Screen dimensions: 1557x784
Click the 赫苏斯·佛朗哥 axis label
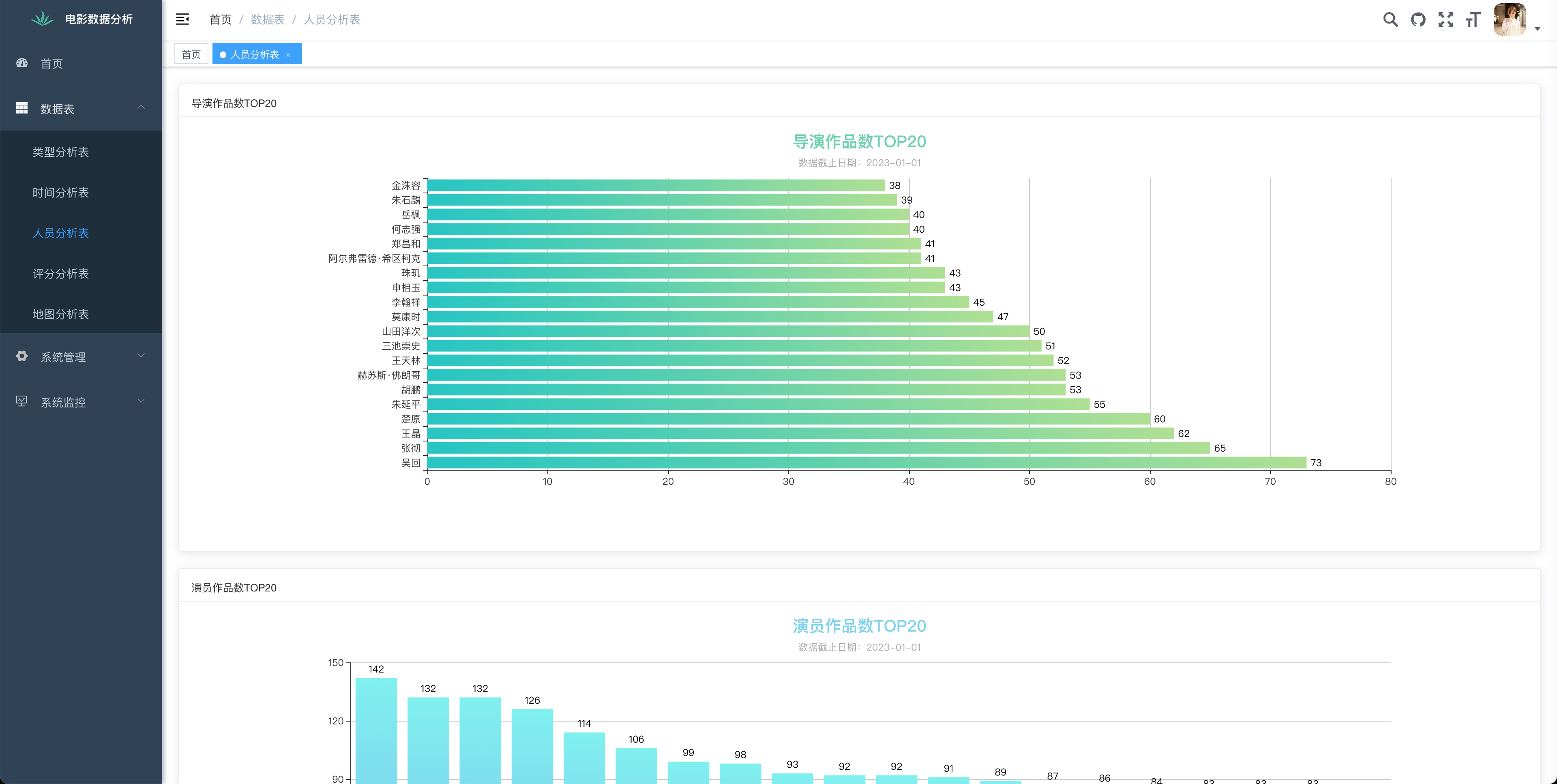(389, 375)
